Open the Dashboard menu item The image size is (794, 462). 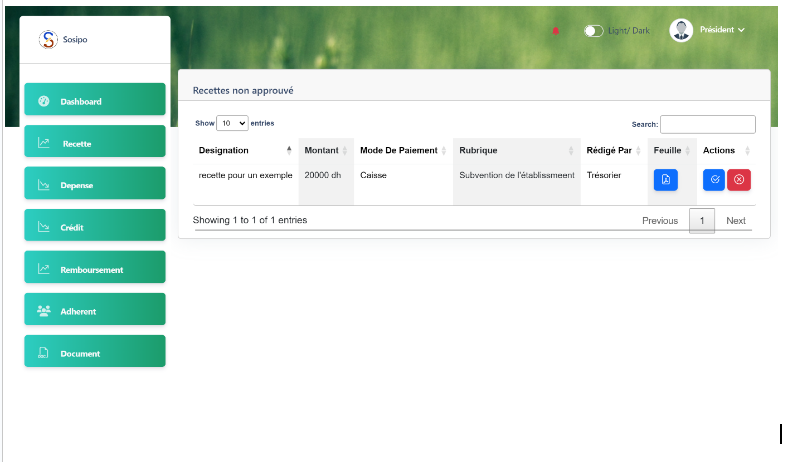coord(95,99)
